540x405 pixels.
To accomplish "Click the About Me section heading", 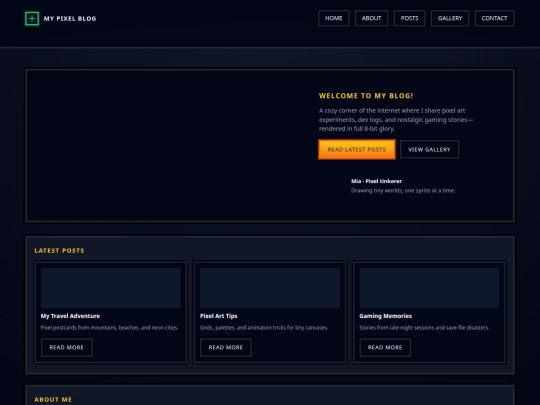I will click(53, 399).
